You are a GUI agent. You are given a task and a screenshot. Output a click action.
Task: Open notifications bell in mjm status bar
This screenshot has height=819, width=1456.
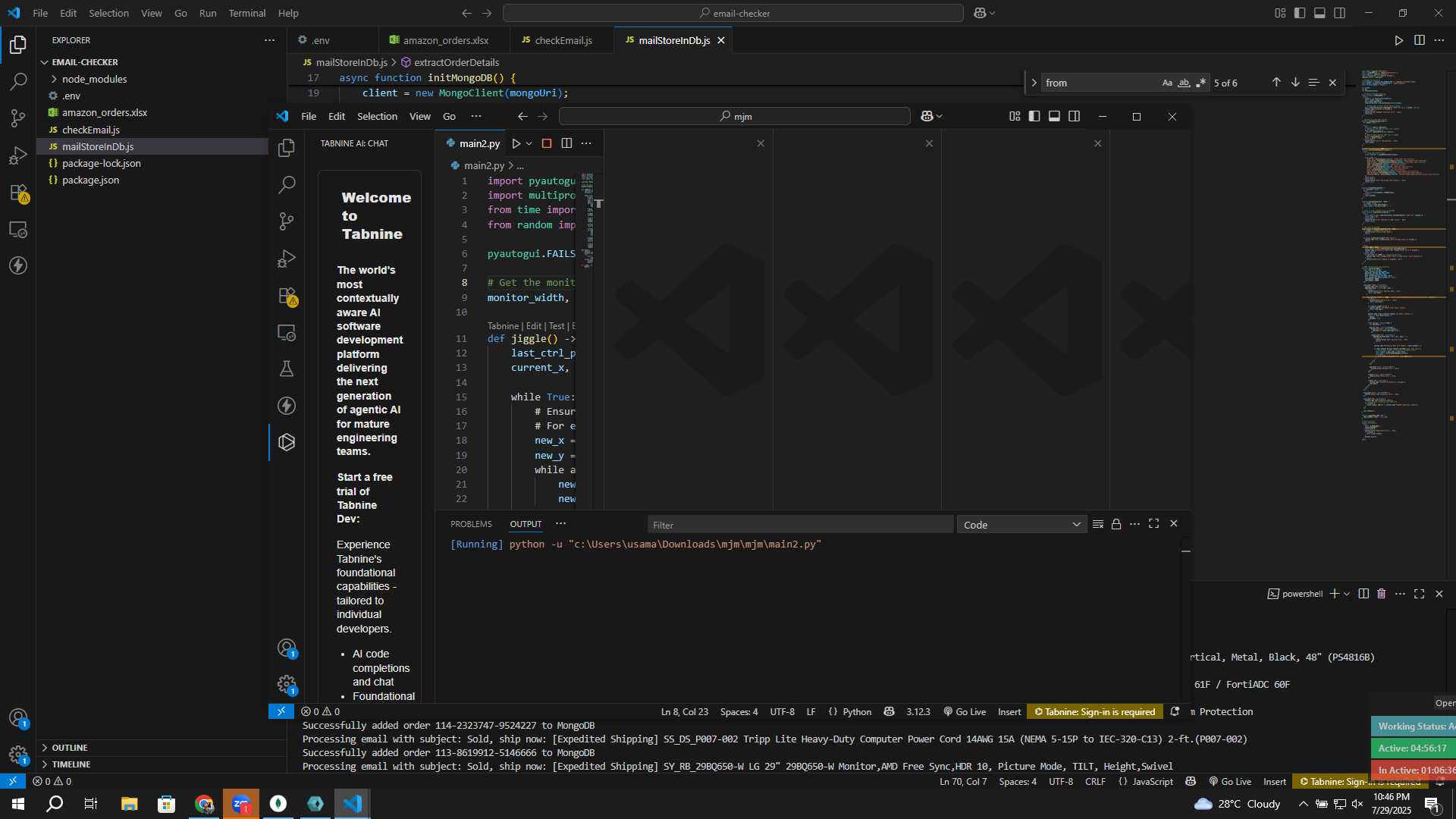pos(1175,711)
